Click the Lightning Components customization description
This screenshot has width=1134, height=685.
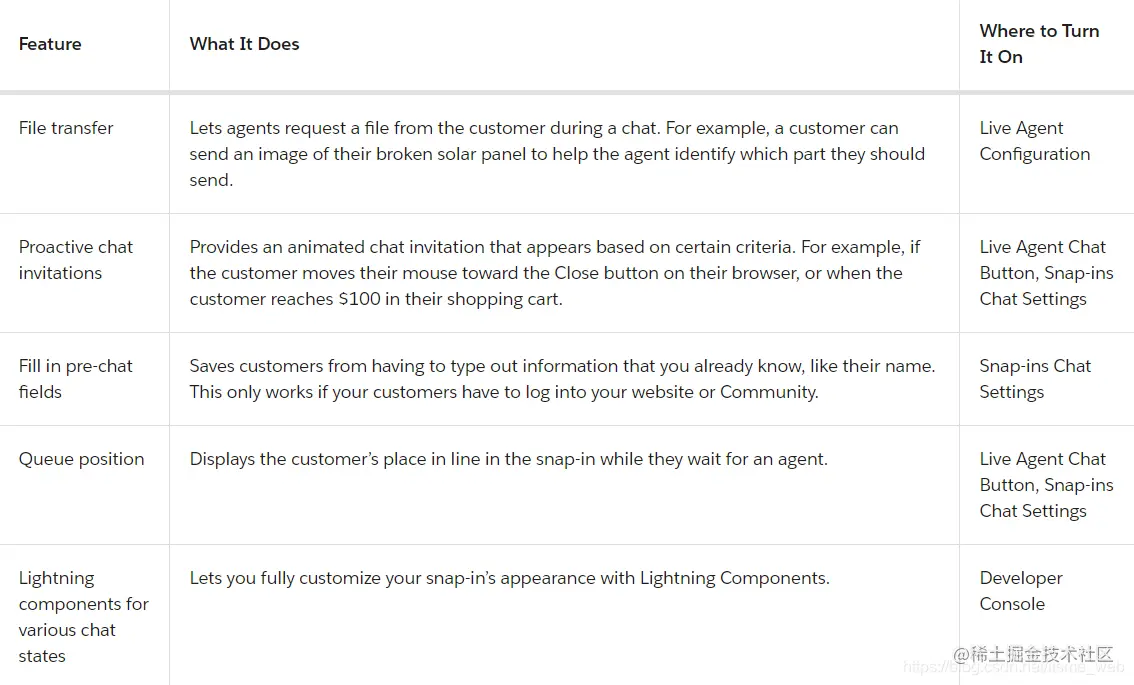[509, 578]
